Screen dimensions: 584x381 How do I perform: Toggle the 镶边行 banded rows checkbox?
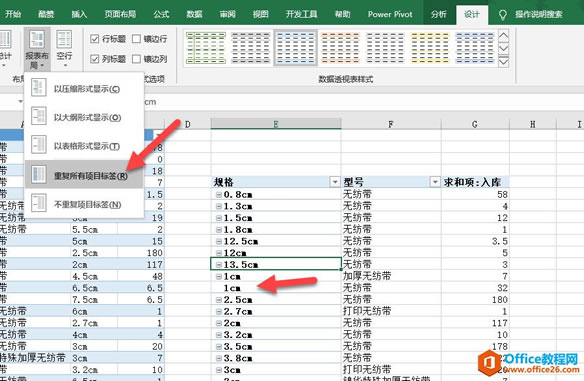pos(136,39)
